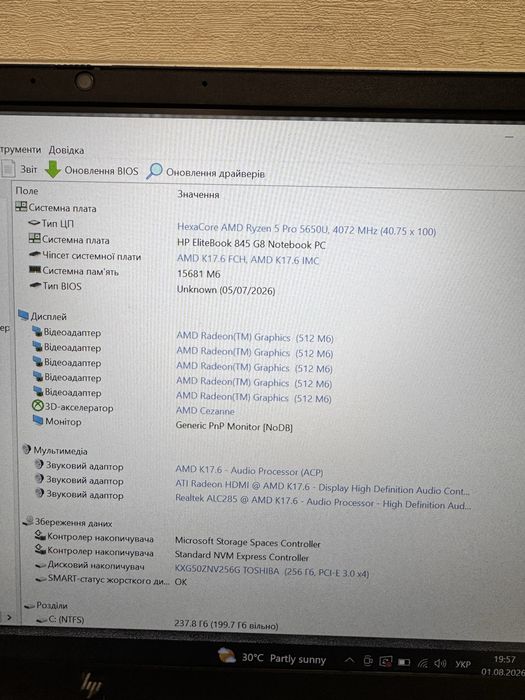Click the Системна плата group icon
525x700 pixels.
(21, 207)
